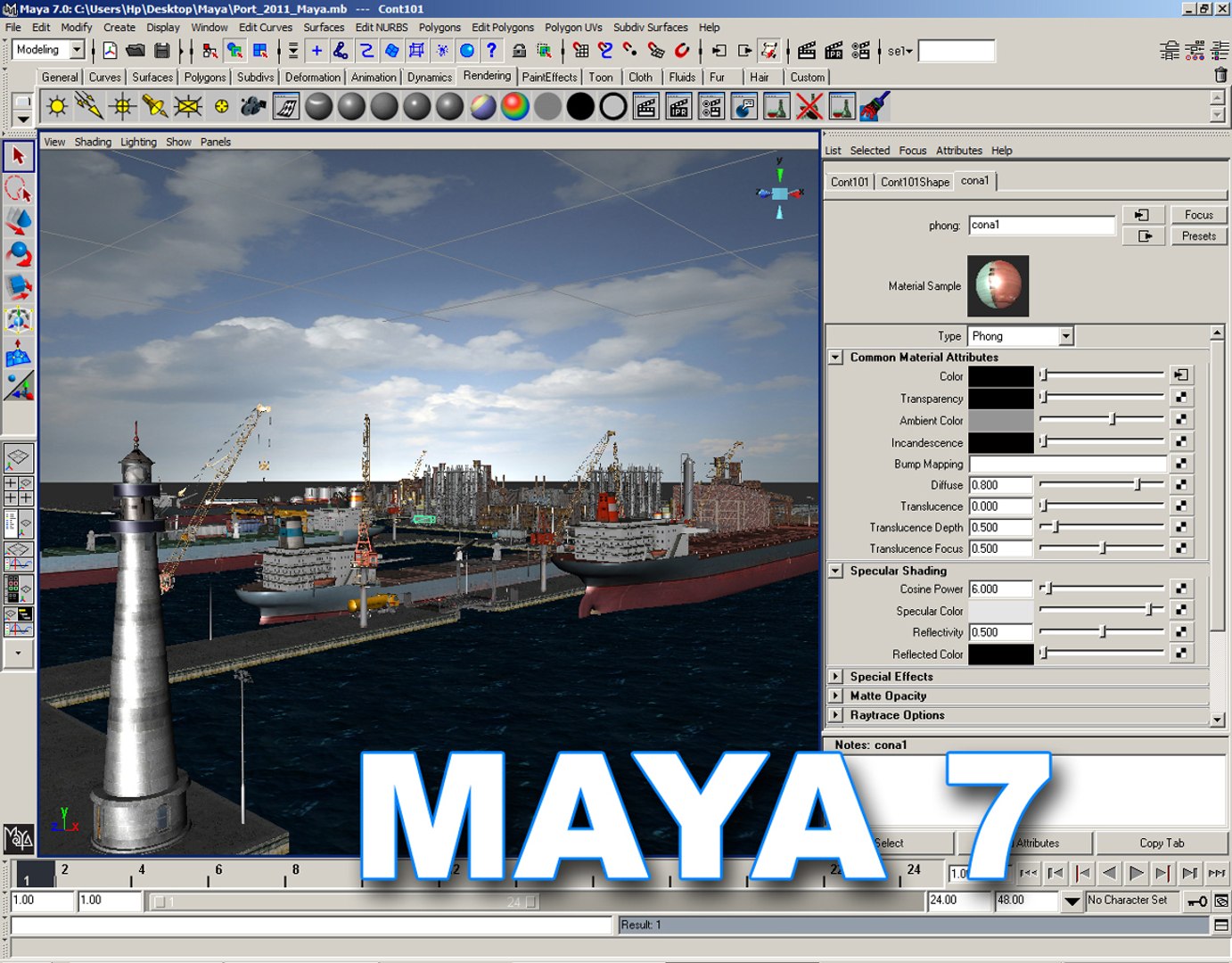1232x963 pixels.
Task: Choose the Rotate tool in the toolbox
Action: click(18, 254)
